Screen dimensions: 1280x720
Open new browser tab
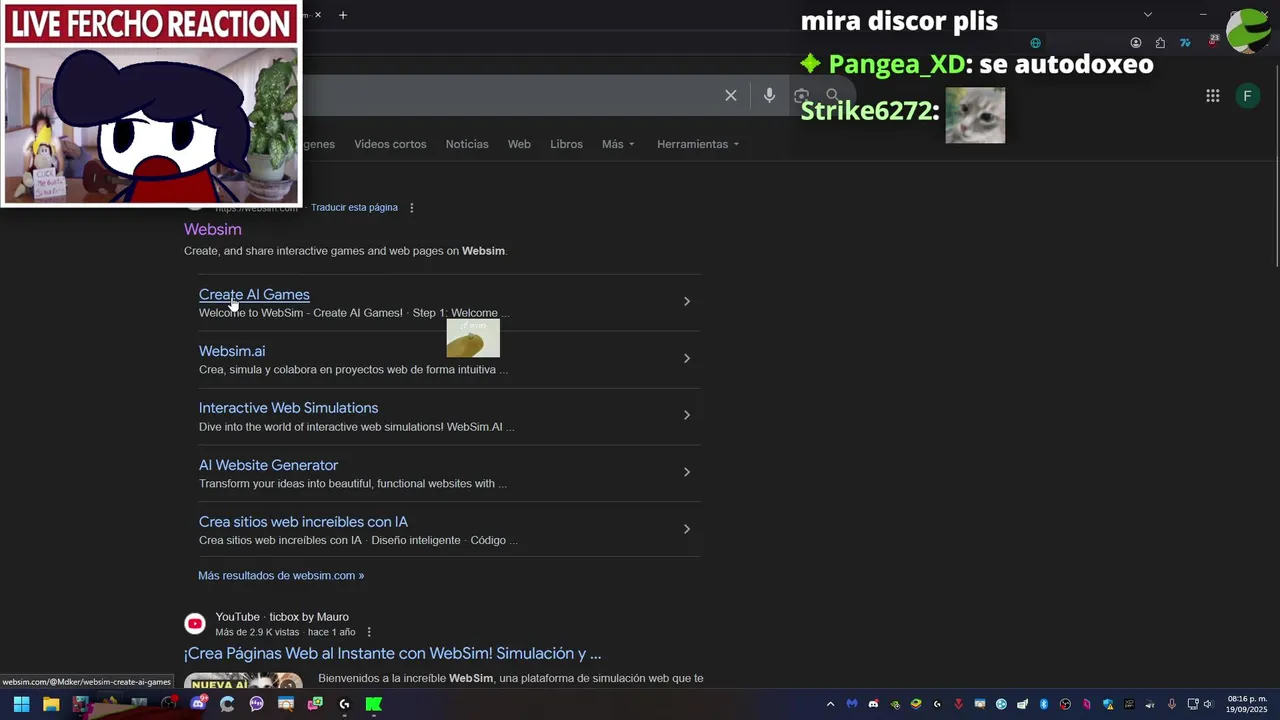tap(343, 15)
